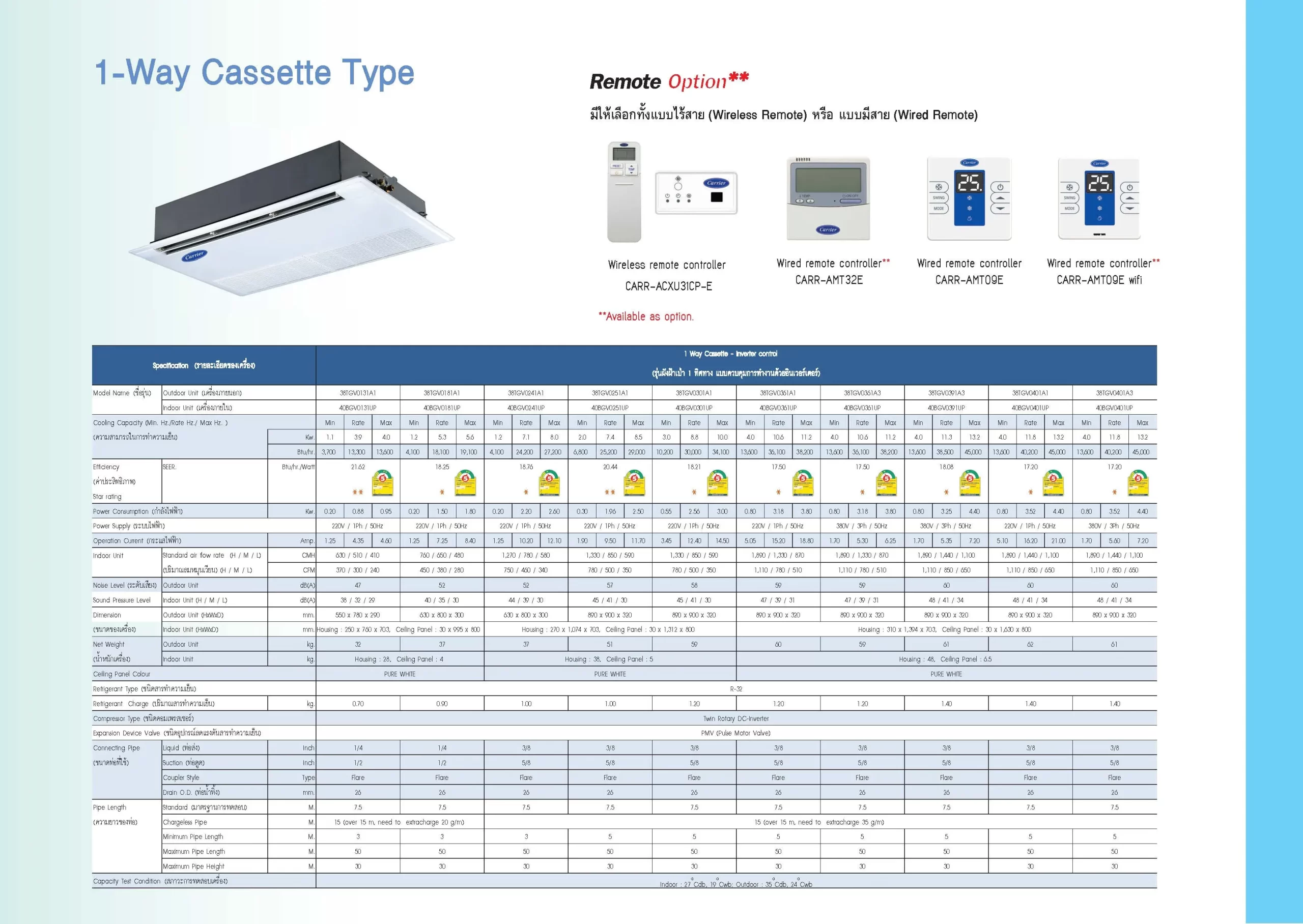Click the CARR-AMT32E wired controller image
Image resolution: width=1303 pixels, height=924 pixels.
(x=829, y=199)
